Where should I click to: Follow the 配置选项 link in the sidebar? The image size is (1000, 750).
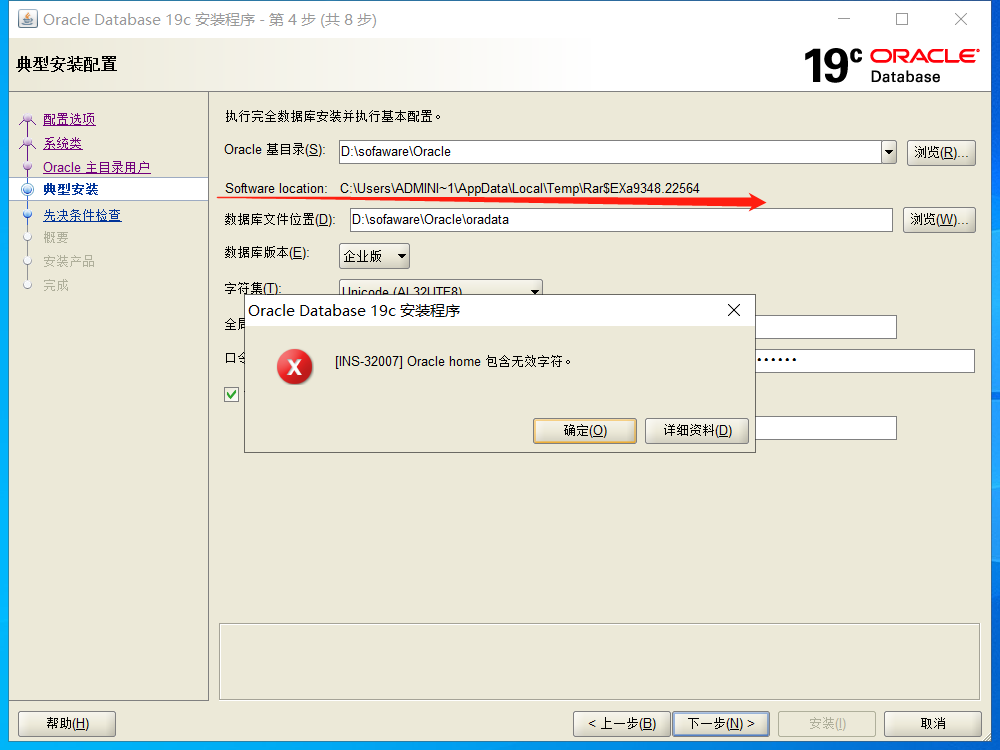pyautogui.click(x=68, y=119)
